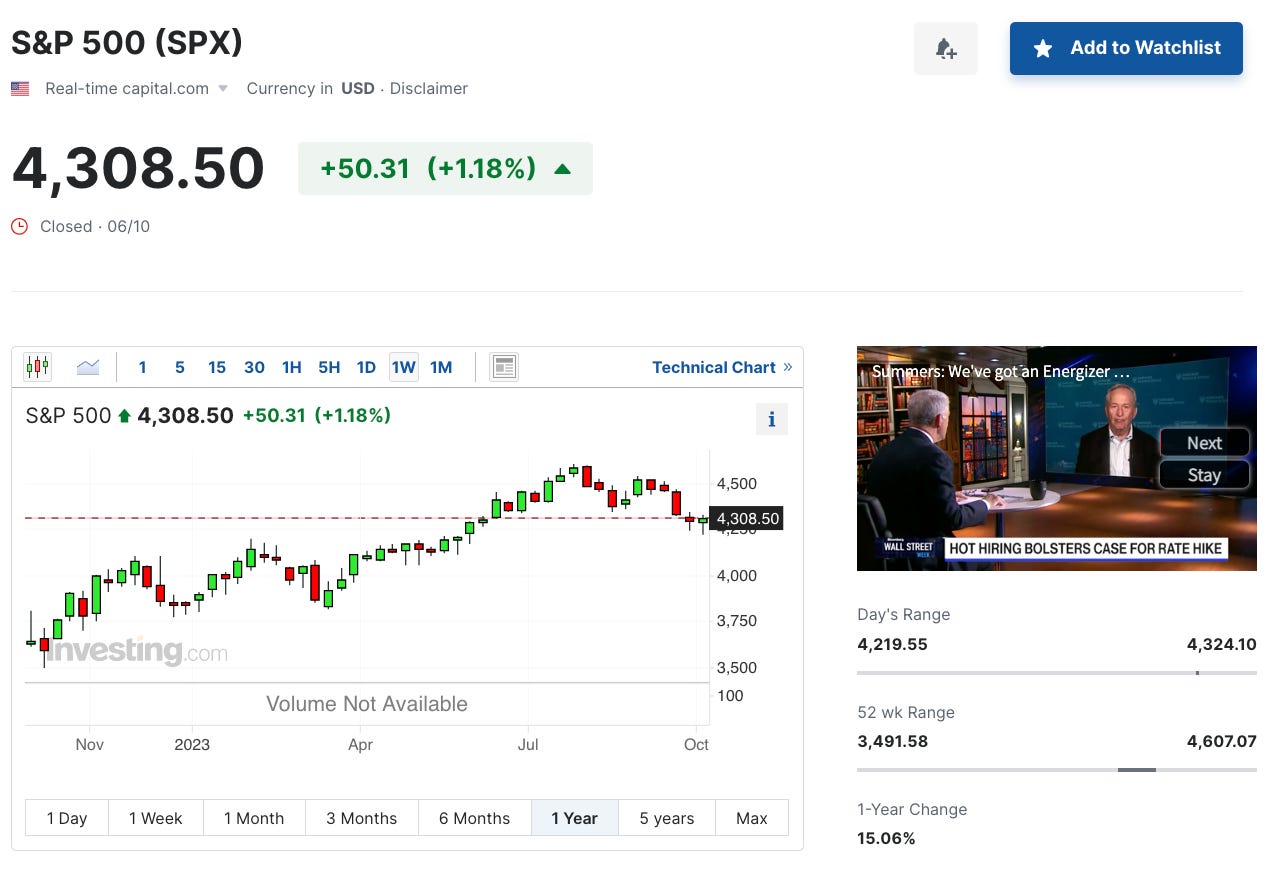This screenshot has width=1270, height=872.
Task: Select the 1D interval
Action: [366, 367]
